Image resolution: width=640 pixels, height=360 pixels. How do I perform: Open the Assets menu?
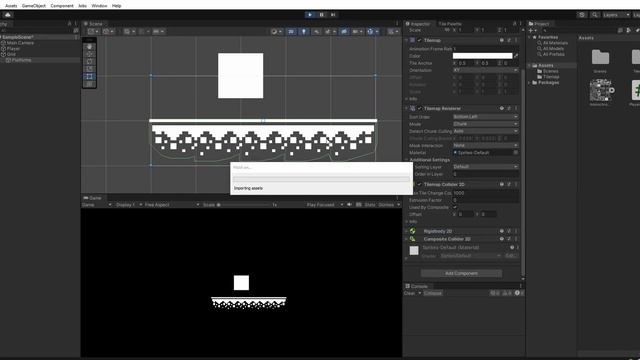(11, 6)
